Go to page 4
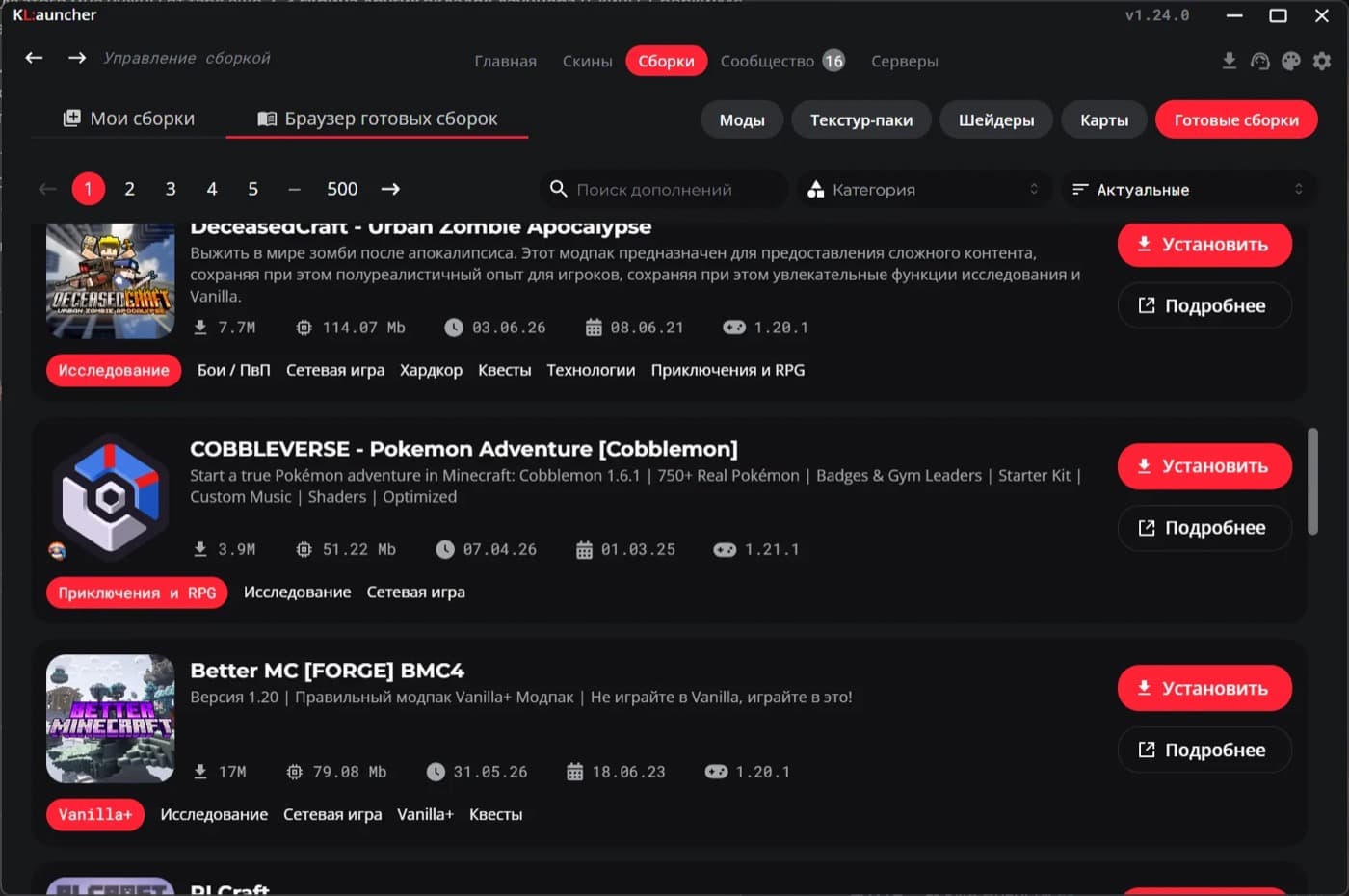Viewport: 1349px width, 896px height. tap(212, 189)
